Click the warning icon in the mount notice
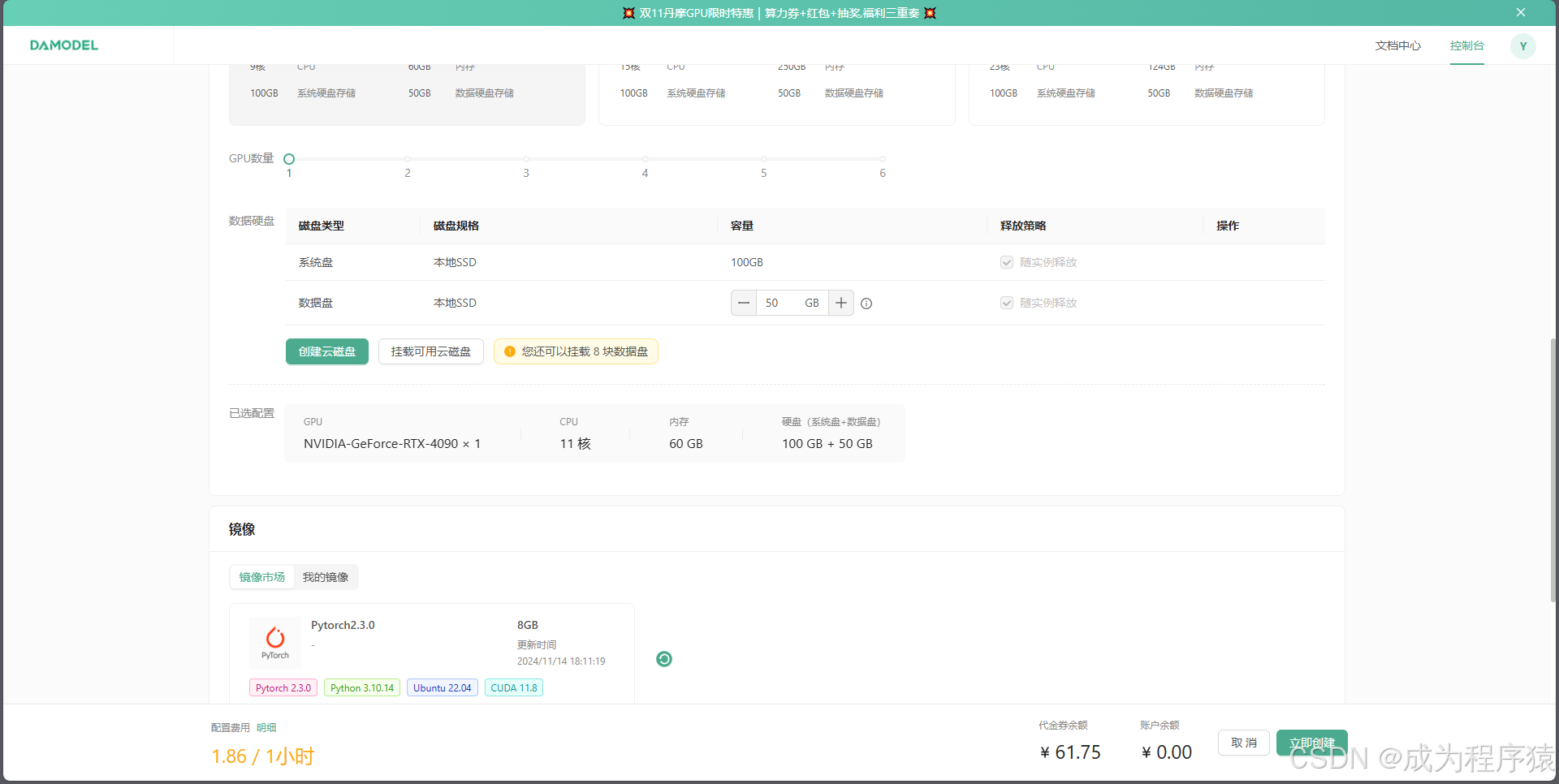Viewport: 1559px width, 784px height. click(x=510, y=351)
